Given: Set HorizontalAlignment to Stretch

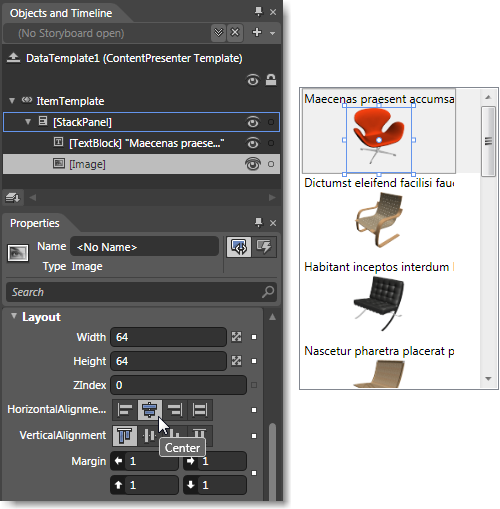Looking at the screenshot, I should pos(200,410).
